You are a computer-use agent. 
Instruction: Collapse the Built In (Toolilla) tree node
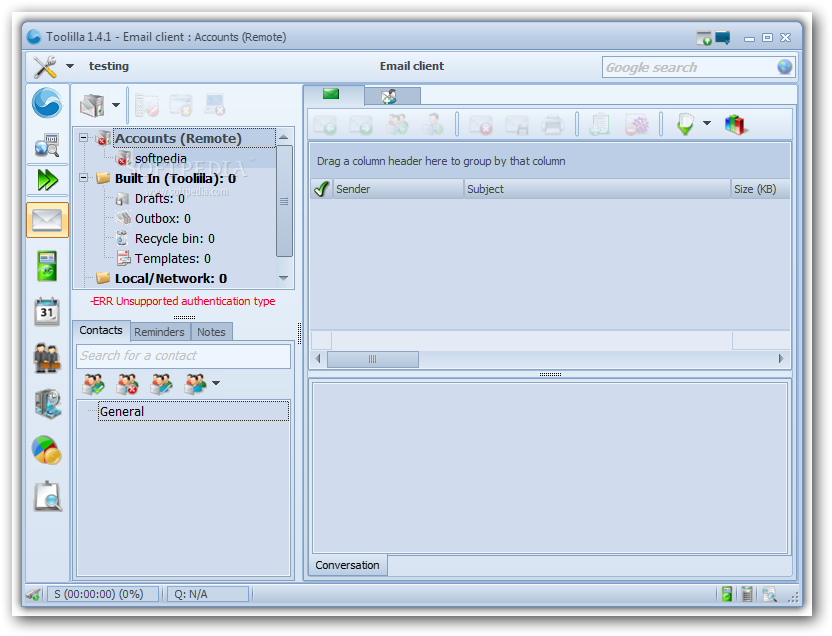pyautogui.click(x=83, y=178)
